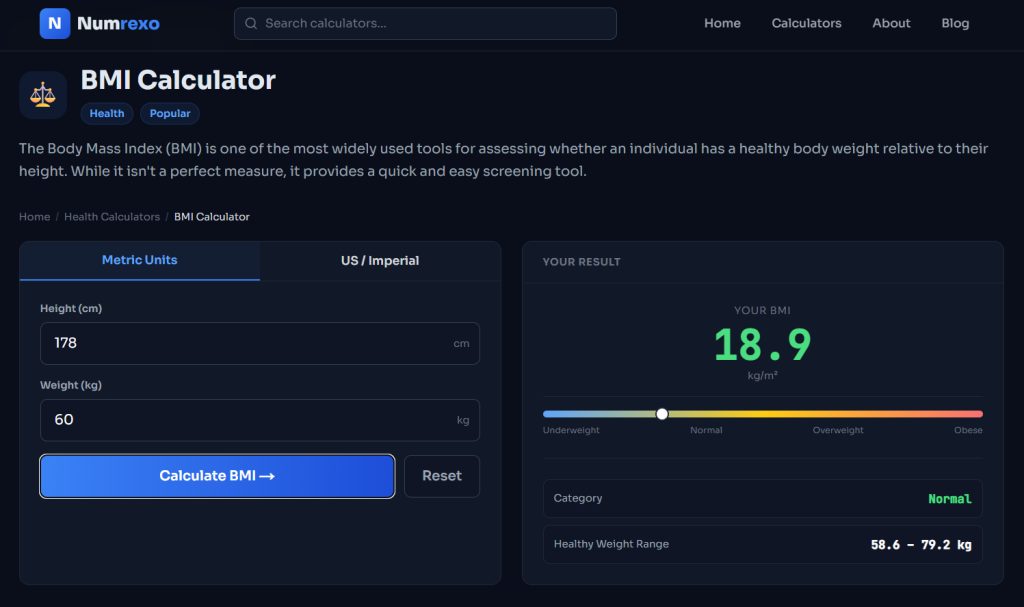
Task: Click the search magnifier icon
Action: pyautogui.click(x=251, y=24)
